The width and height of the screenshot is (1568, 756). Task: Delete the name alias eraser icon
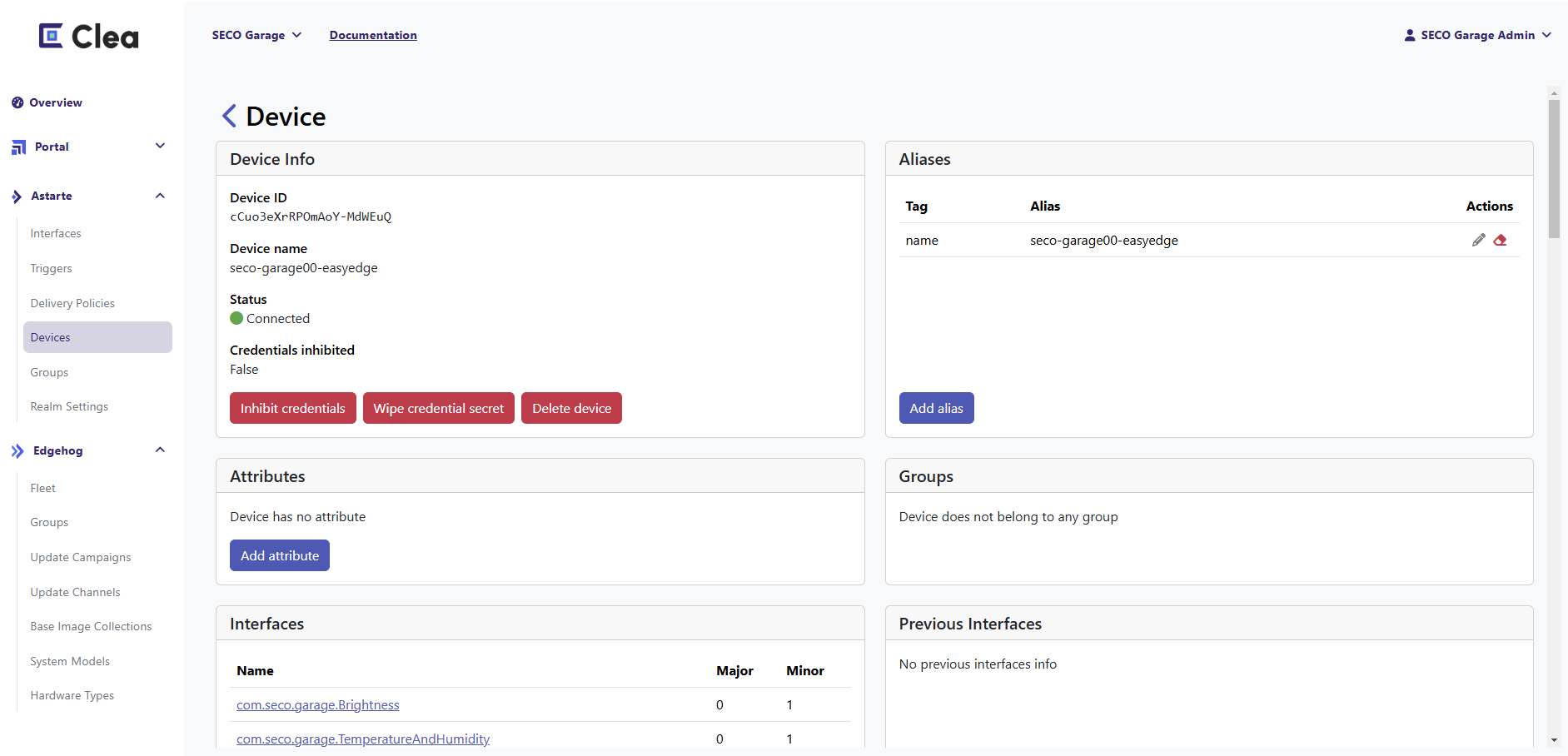pos(1500,240)
